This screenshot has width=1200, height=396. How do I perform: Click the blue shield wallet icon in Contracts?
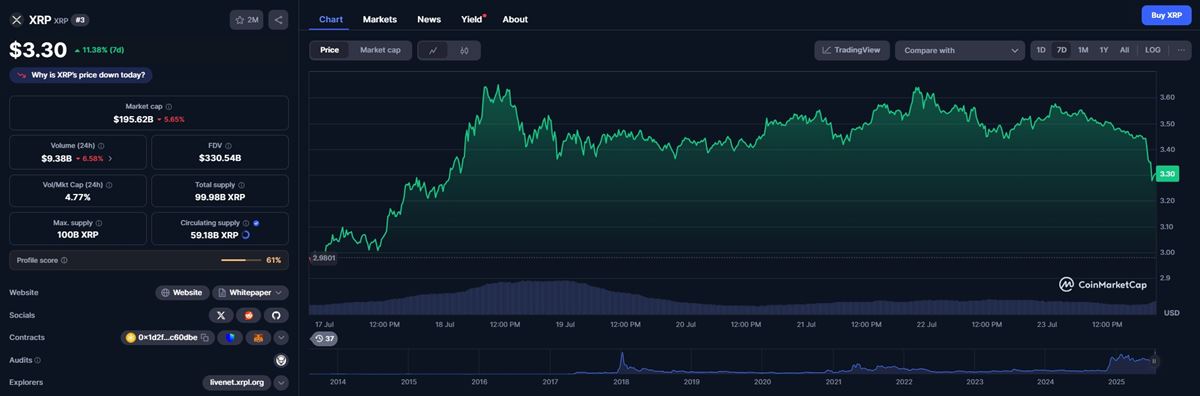click(x=230, y=338)
